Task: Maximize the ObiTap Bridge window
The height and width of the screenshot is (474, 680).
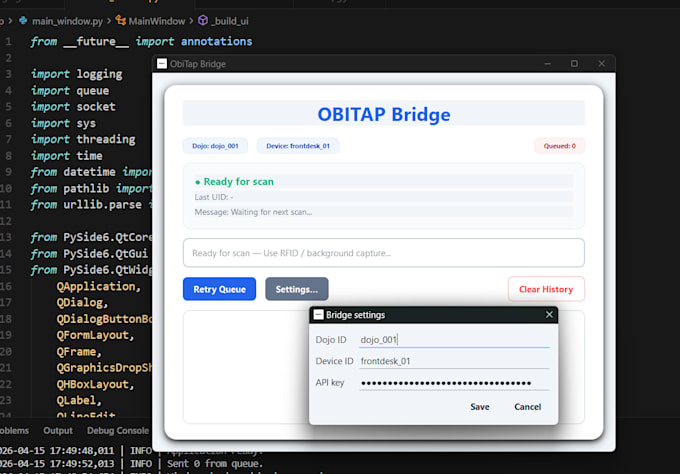Action: [574, 64]
